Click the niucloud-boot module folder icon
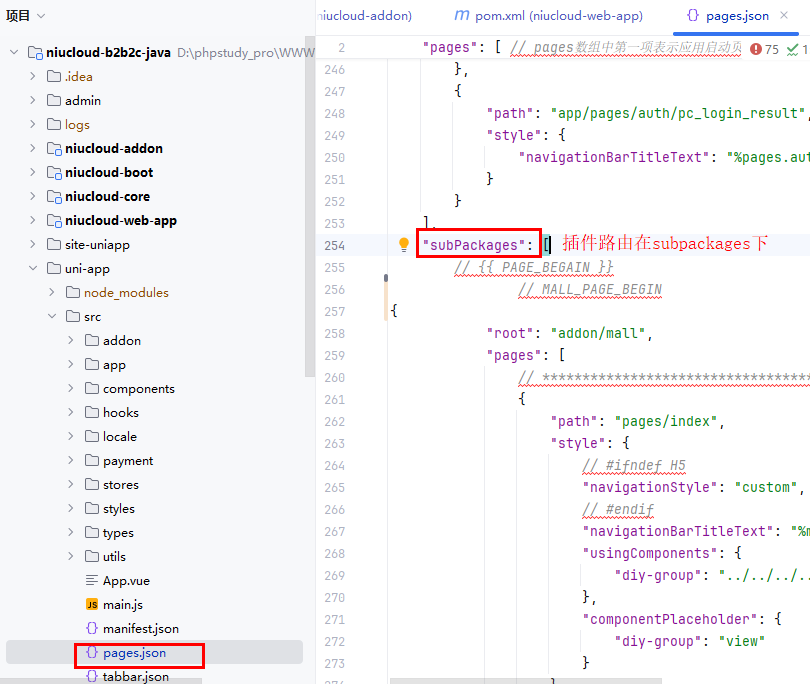 54,173
